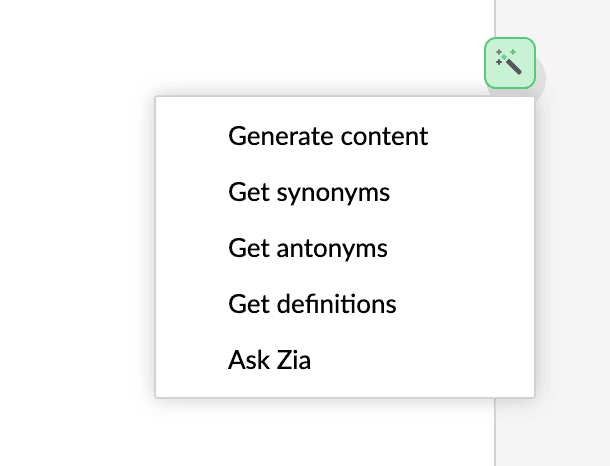
Task: Look up antonyms via Get antonyms
Action: pyautogui.click(x=307, y=247)
